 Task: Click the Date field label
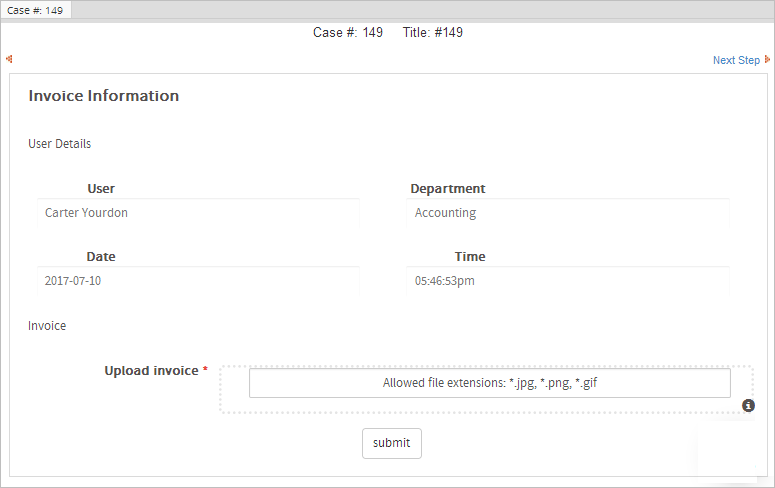[x=101, y=256]
